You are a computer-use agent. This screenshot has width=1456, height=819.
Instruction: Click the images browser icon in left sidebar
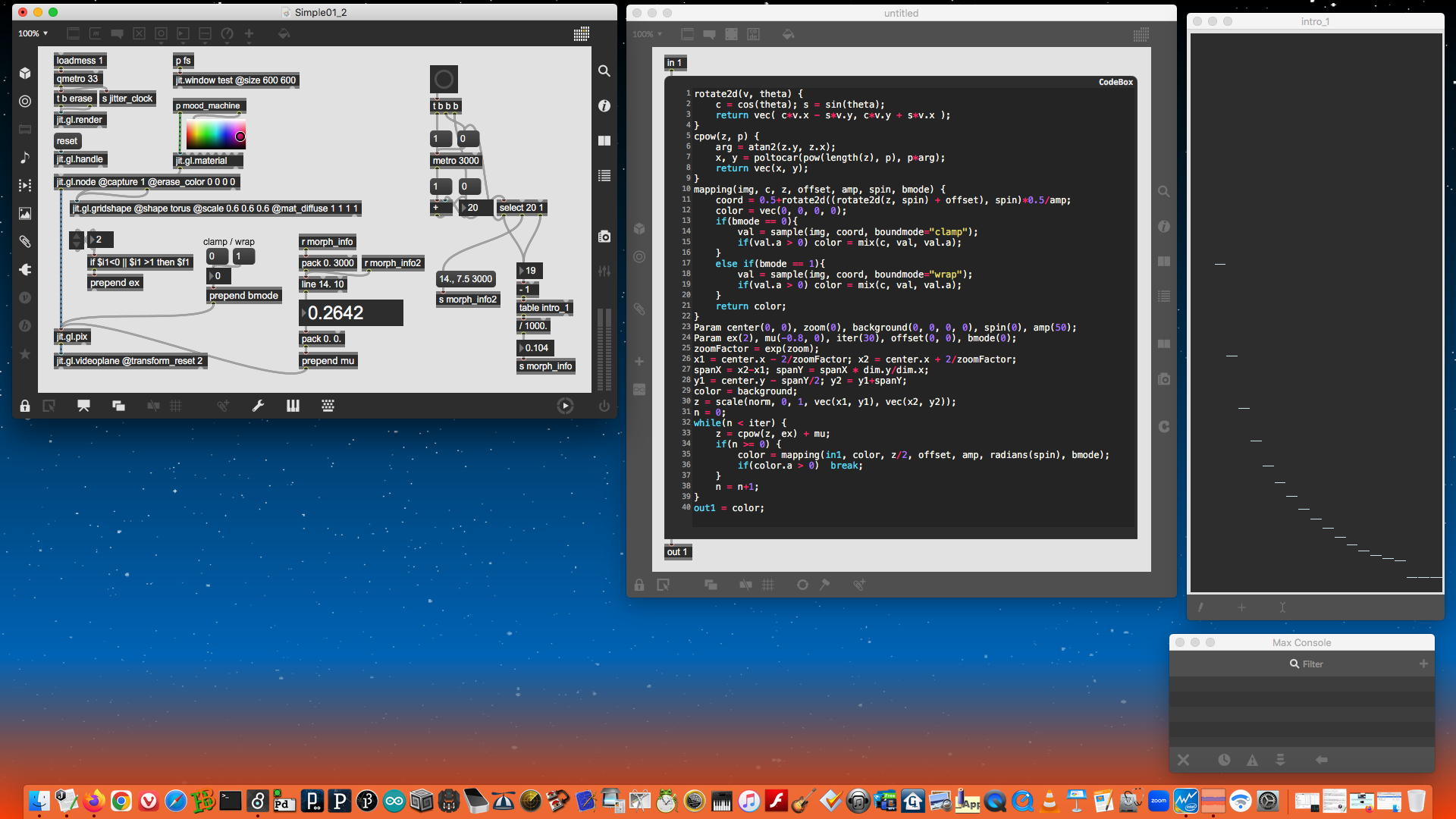tap(25, 214)
